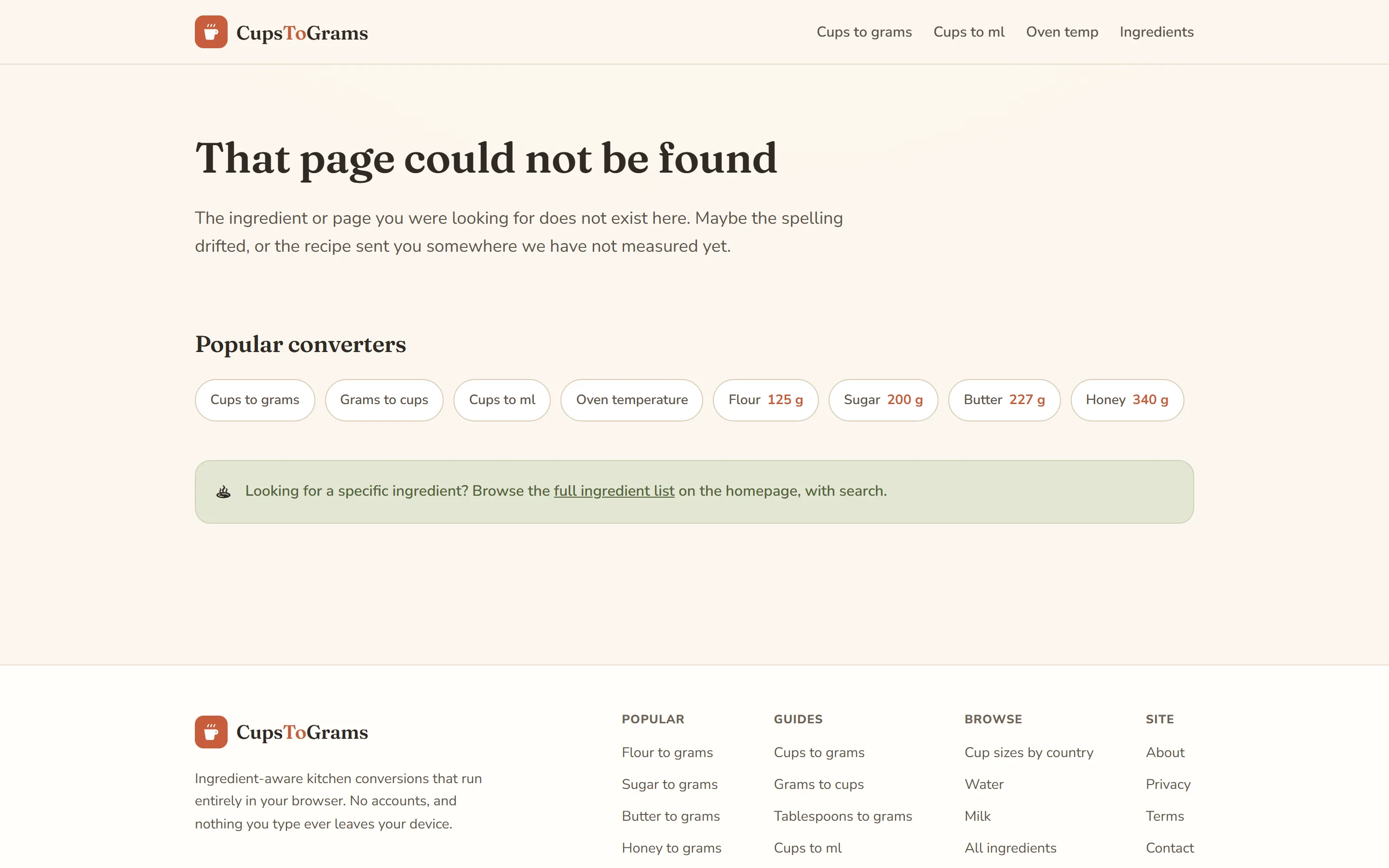Click the footer 'SITE' column heading
This screenshot has height=868, width=1389.
[1159, 719]
